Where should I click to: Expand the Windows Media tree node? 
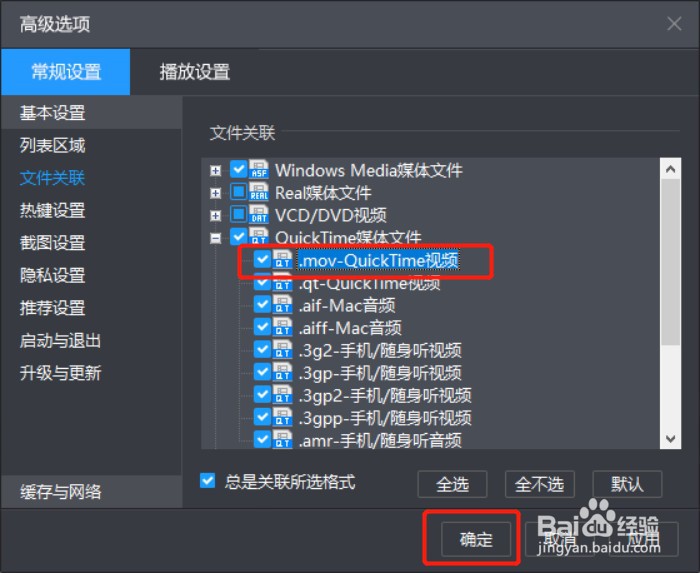(216, 170)
